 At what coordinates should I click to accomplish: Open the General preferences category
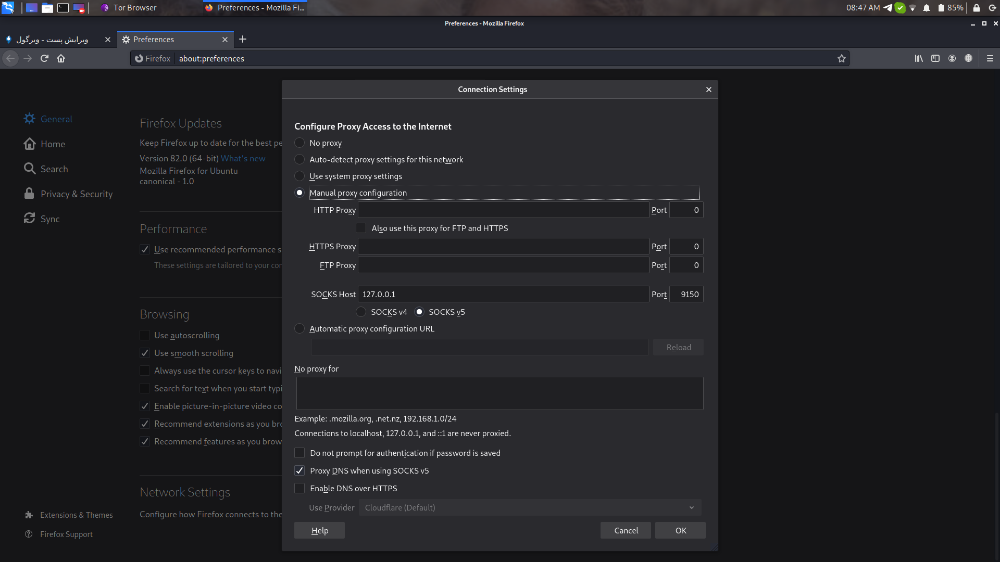[48, 119]
